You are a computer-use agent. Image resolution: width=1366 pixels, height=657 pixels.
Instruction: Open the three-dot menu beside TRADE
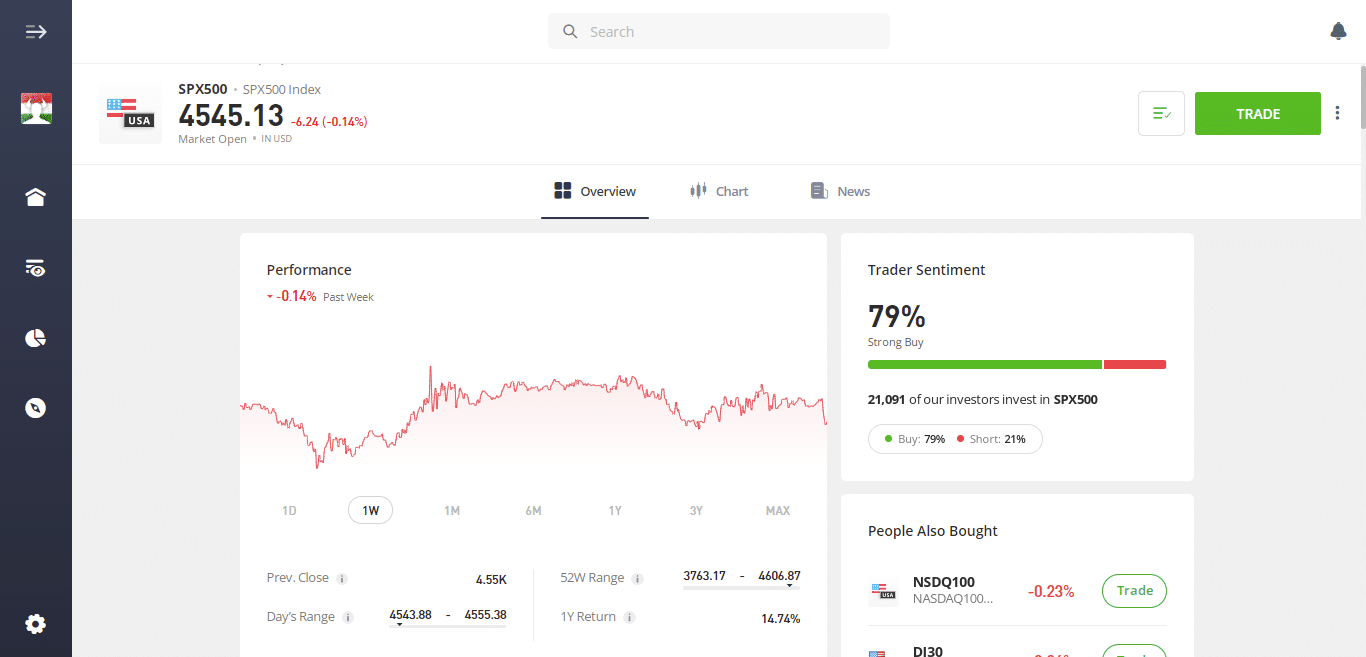[1337, 113]
